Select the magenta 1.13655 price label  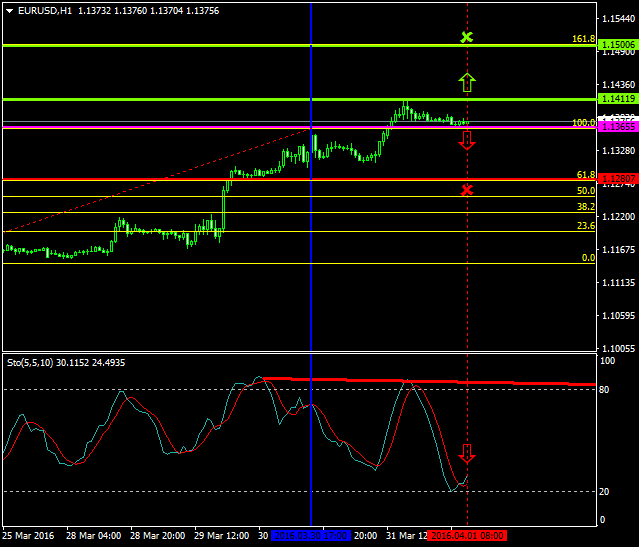coord(614,127)
